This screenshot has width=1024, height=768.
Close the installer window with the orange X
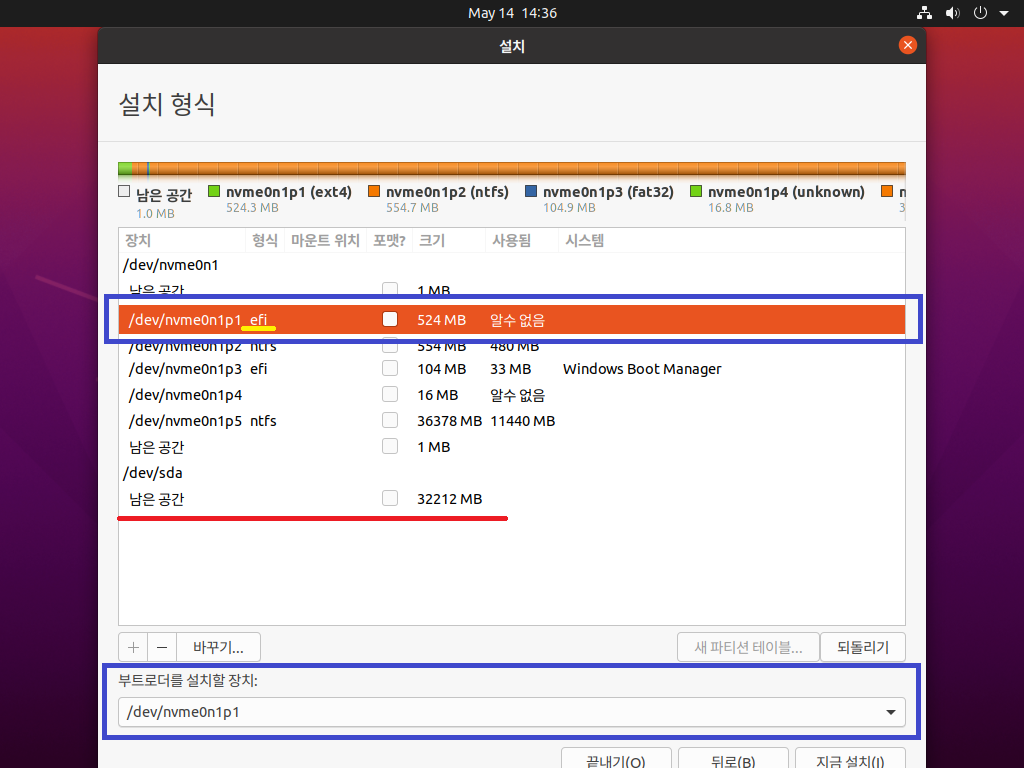click(x=907, y=45)
